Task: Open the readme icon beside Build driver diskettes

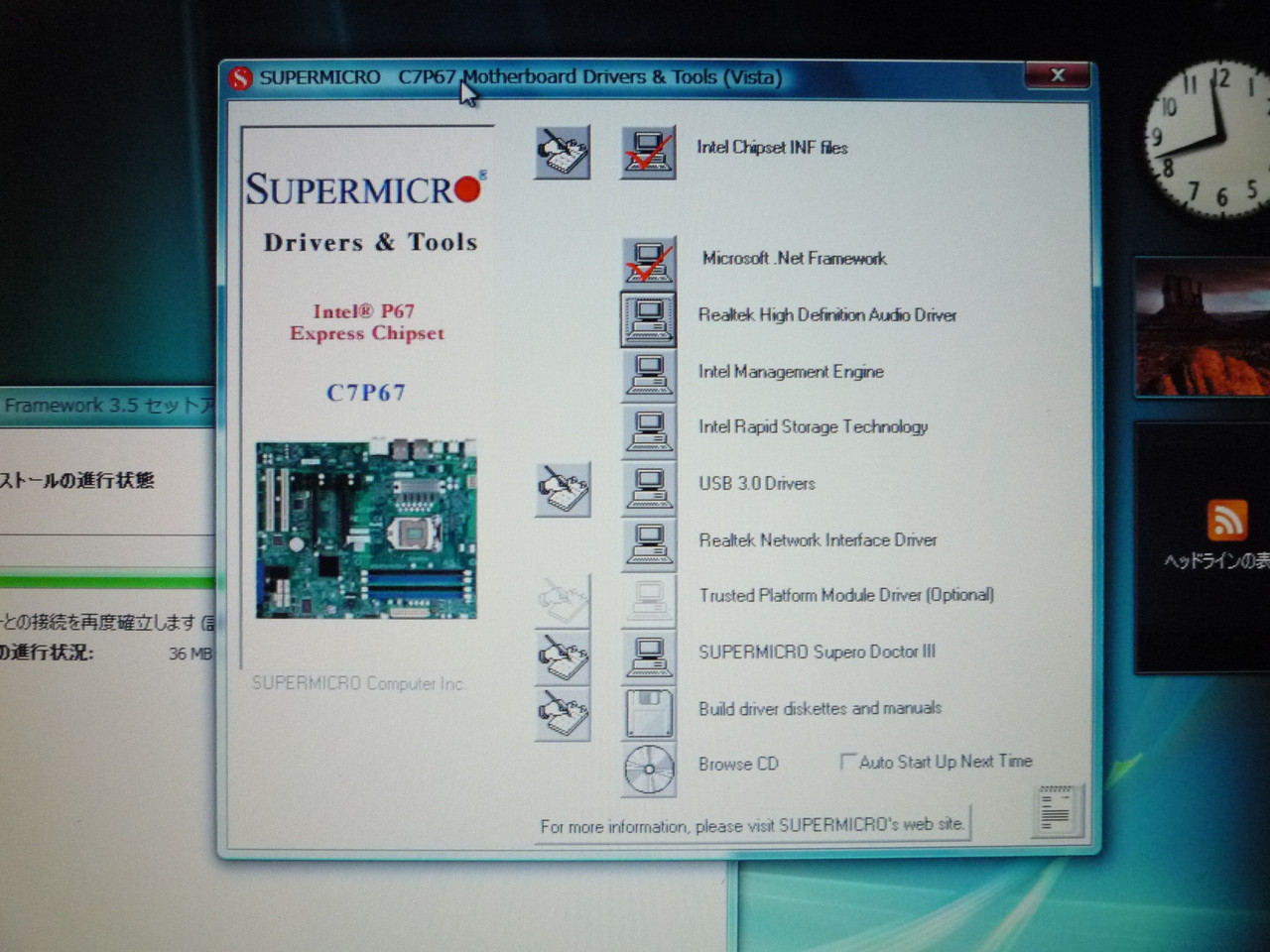Action: pyautogui.click(x=563, y=713)
